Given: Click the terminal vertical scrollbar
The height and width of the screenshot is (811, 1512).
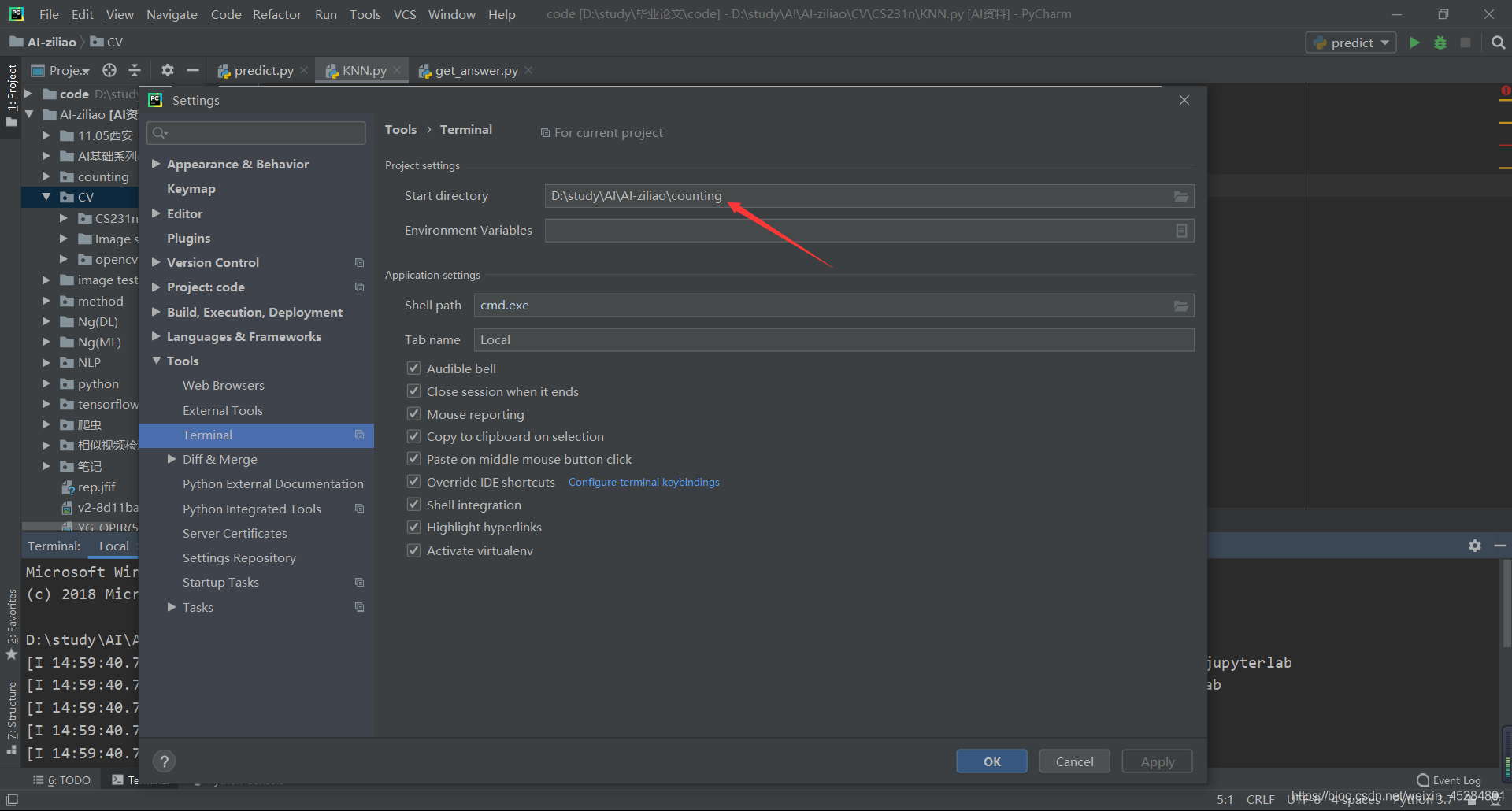Looking at the screenshot, I should 1506,602.
